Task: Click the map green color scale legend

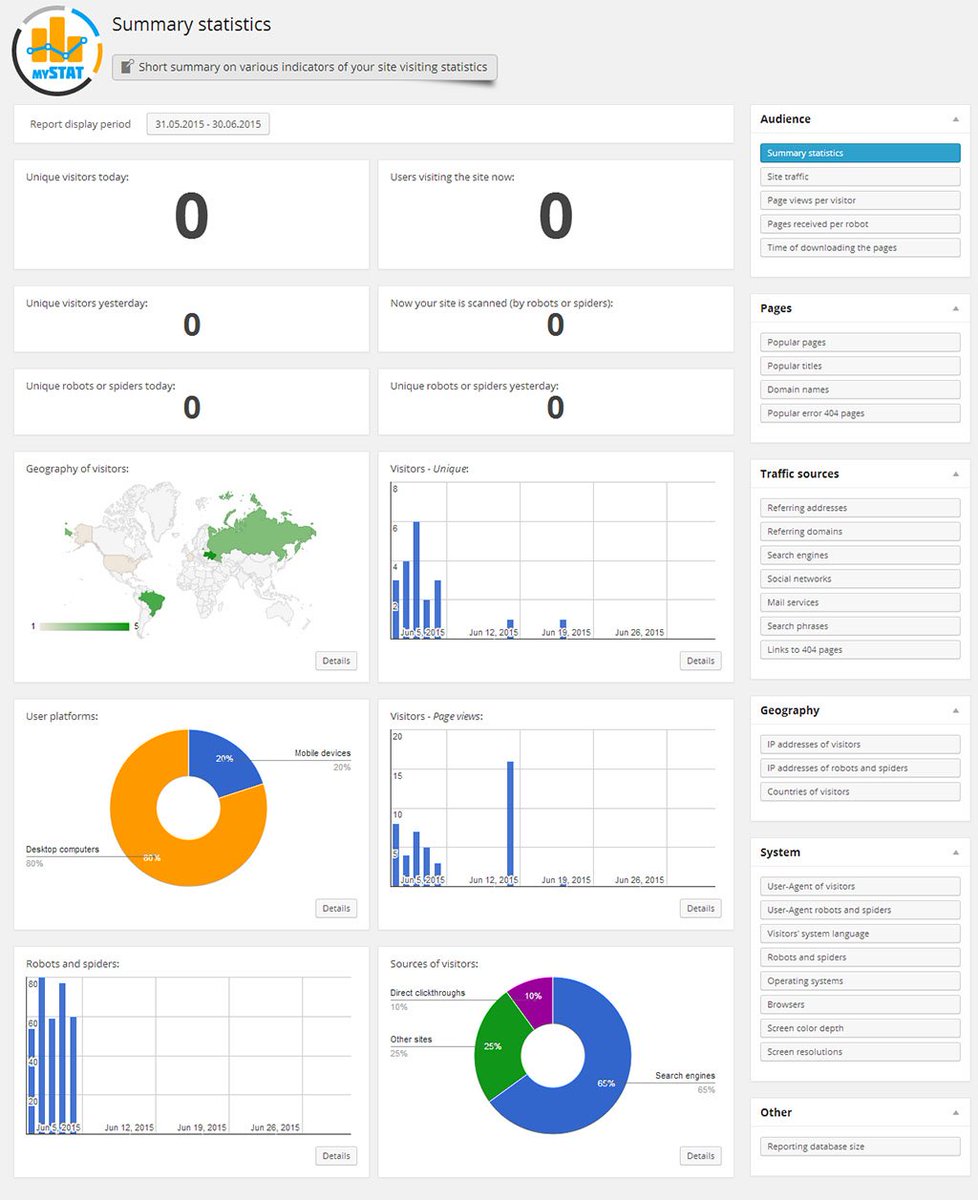Action: 84,627
